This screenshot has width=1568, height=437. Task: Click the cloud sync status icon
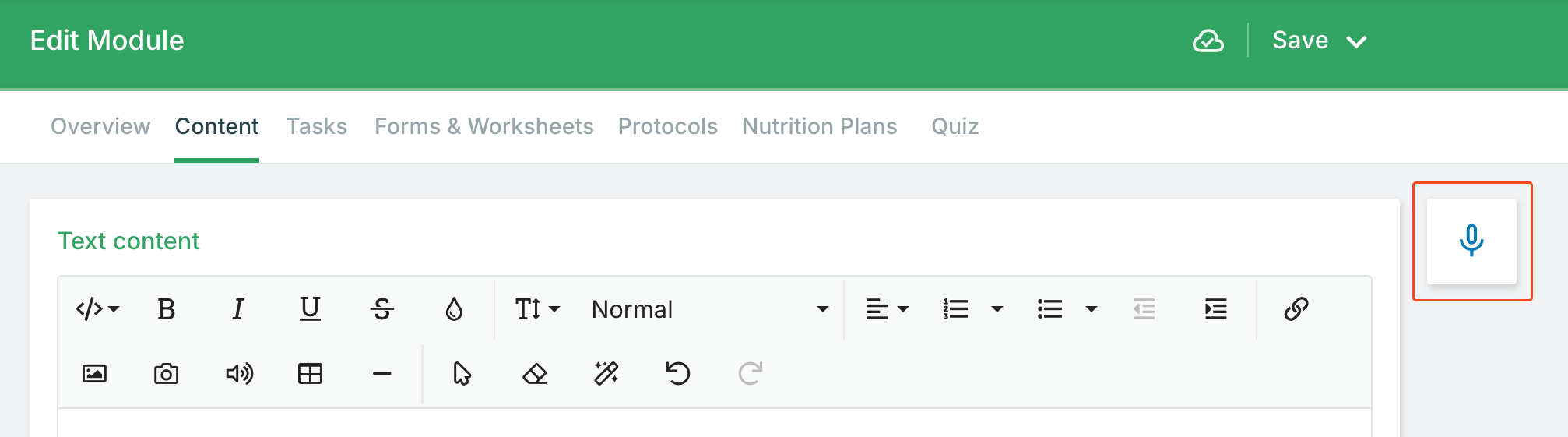tap(1208, 41)
